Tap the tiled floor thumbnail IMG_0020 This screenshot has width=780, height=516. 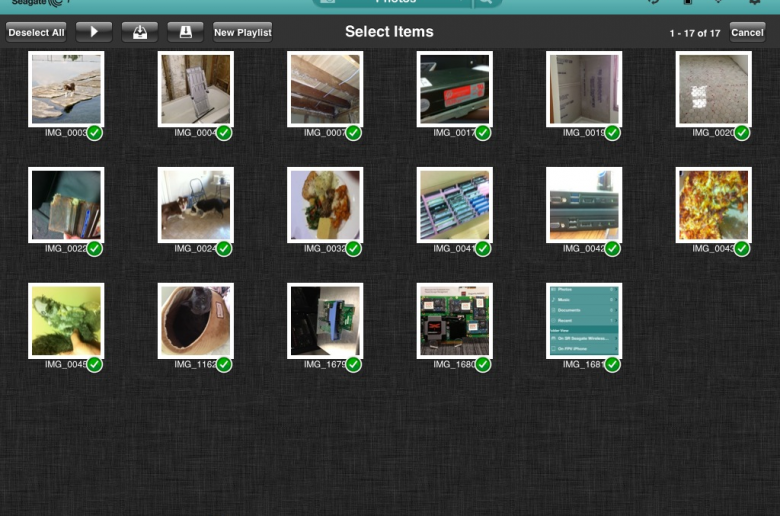click(713, 89)
